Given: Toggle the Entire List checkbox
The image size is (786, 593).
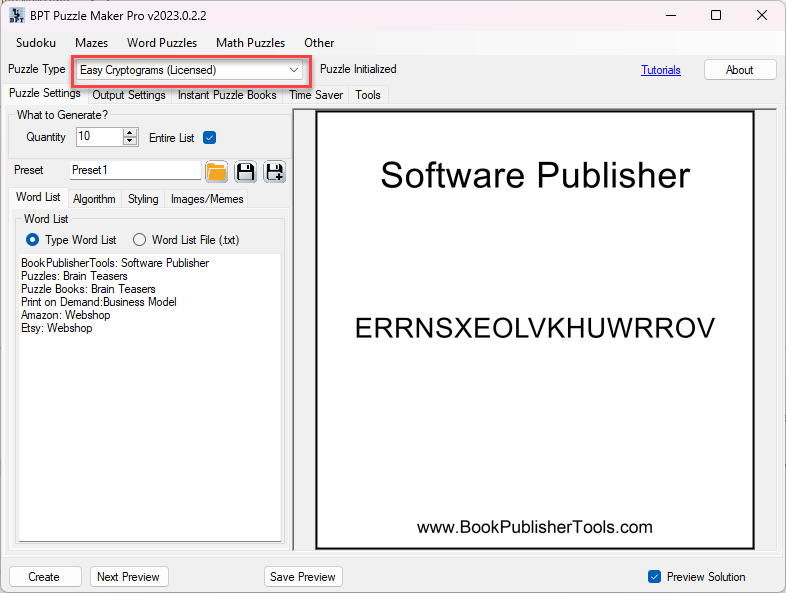Looking at the screenshot, I should pyautogui.click(x=209, y=138).
